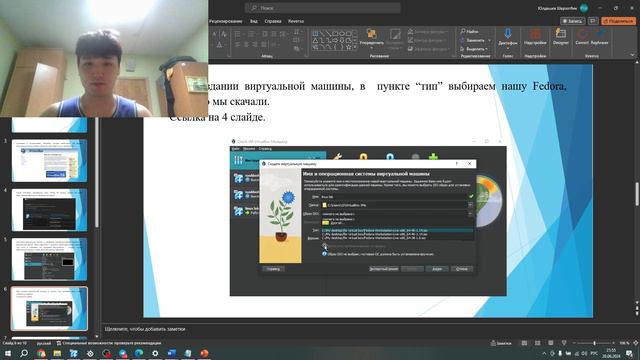Click the РУС input language in the system tray
This screenshot has width=640, height=360.
[x=594, y=353]
